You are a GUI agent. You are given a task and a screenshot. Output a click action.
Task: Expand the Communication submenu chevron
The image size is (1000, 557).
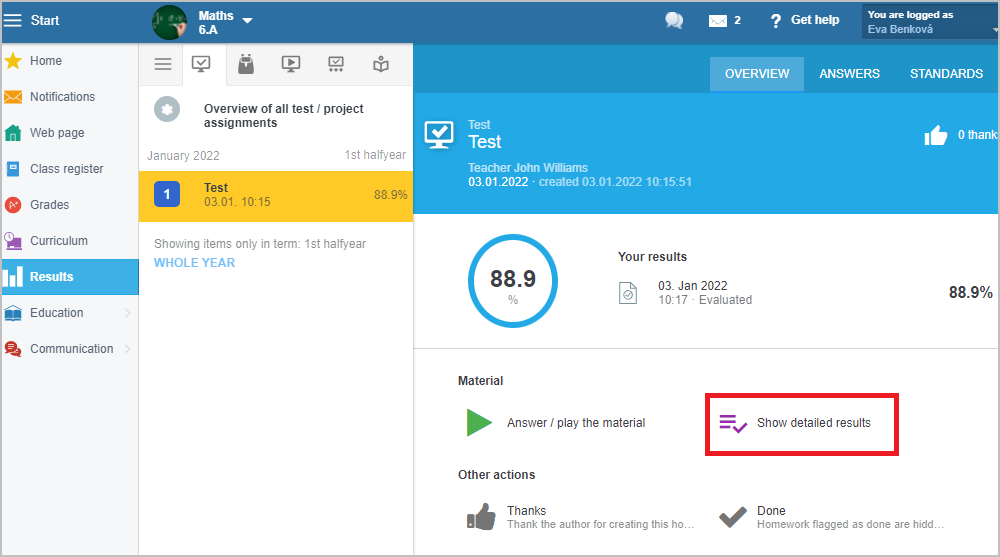click(128, 349)
